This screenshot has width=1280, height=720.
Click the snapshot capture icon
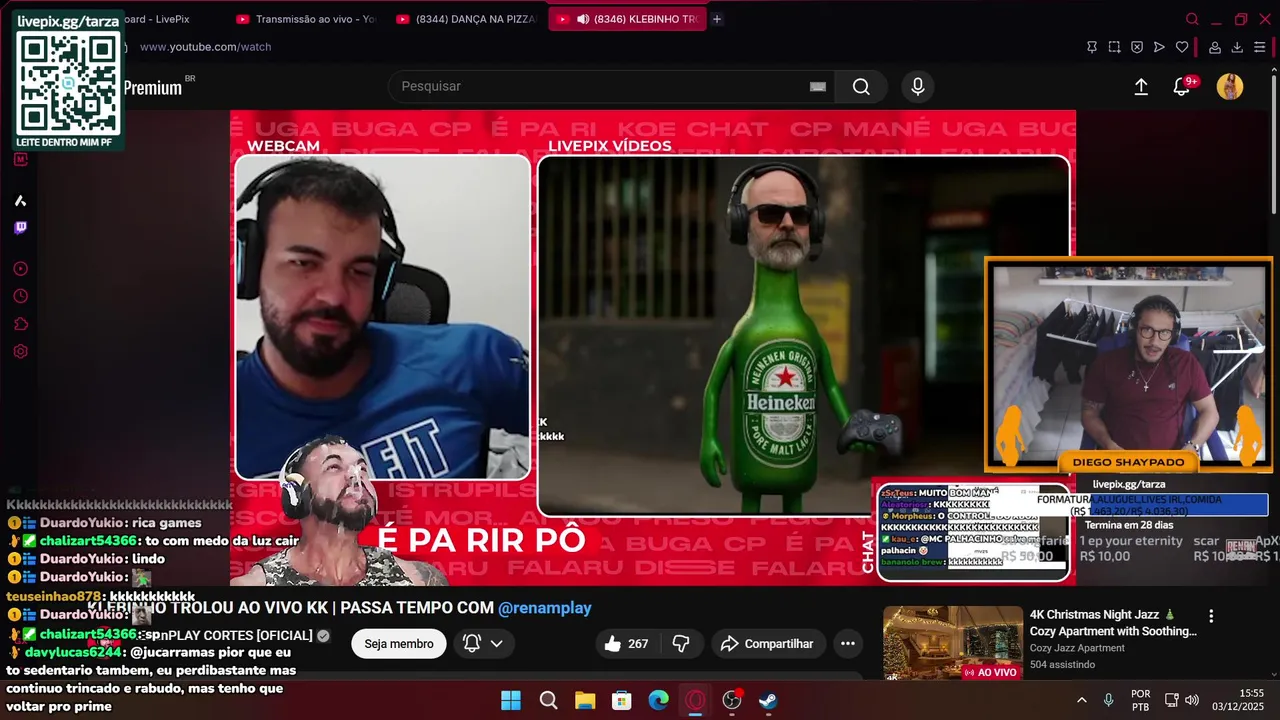tap(1114, 47)
